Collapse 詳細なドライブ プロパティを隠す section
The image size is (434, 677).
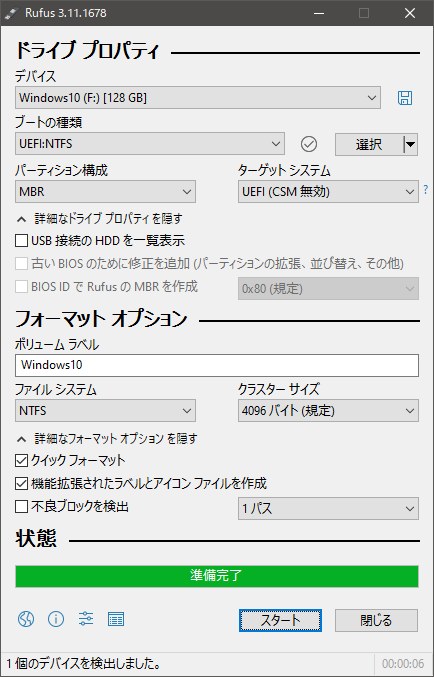pyautogui.click(x=99, y=219)
